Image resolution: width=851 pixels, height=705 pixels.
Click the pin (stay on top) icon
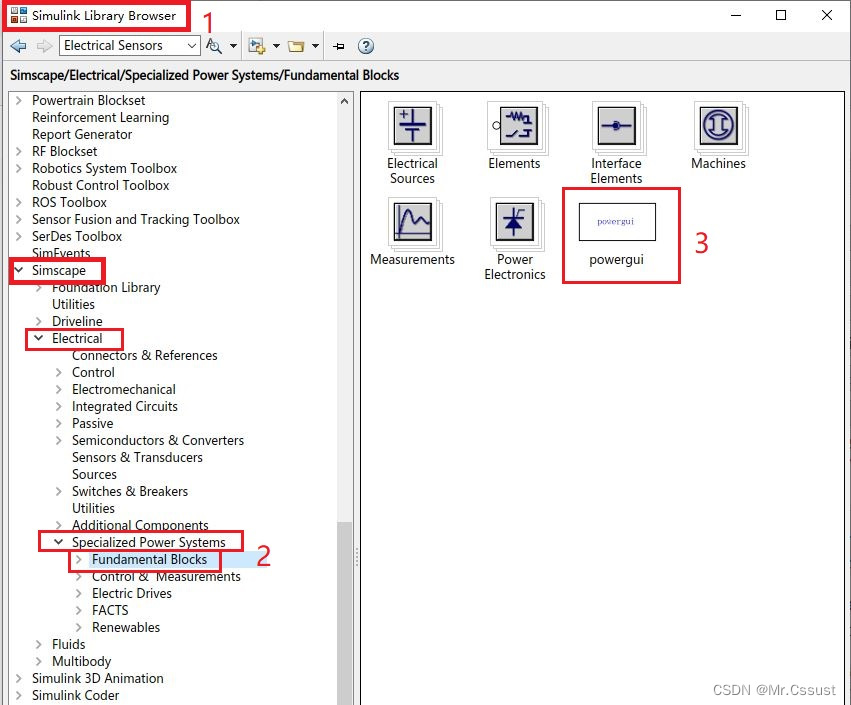(x=339, y=47)
